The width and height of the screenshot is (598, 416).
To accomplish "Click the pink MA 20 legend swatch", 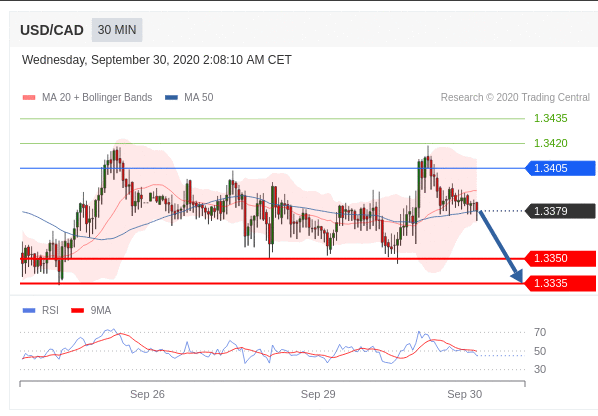I will pos(29,98).
